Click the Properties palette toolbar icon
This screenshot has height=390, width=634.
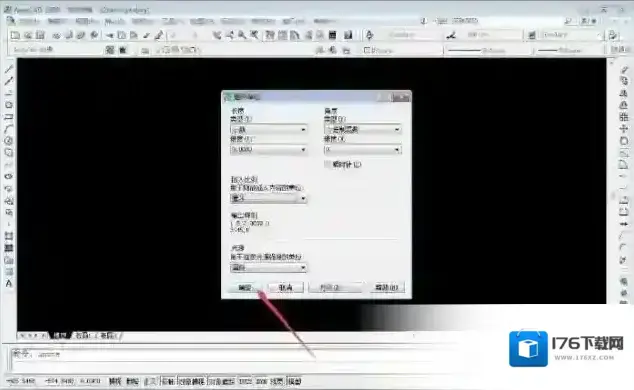pyautogui.click(x=270, y=36)
